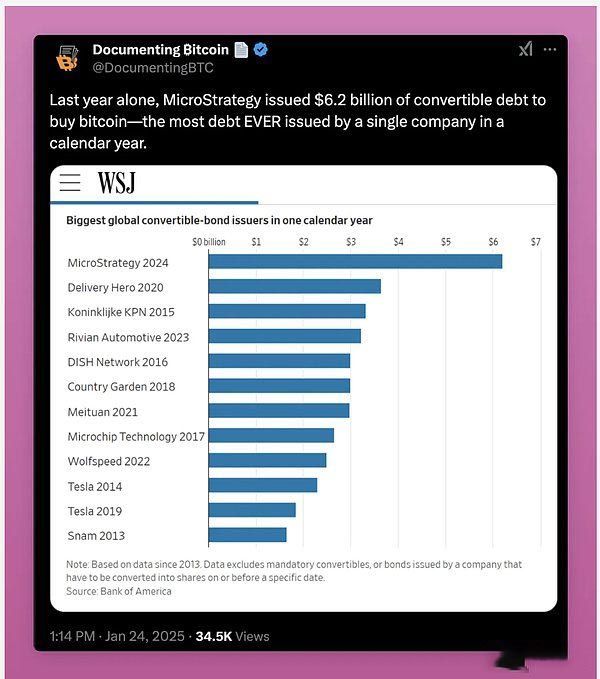Click the 34.5K Views count

pos(231,636)
